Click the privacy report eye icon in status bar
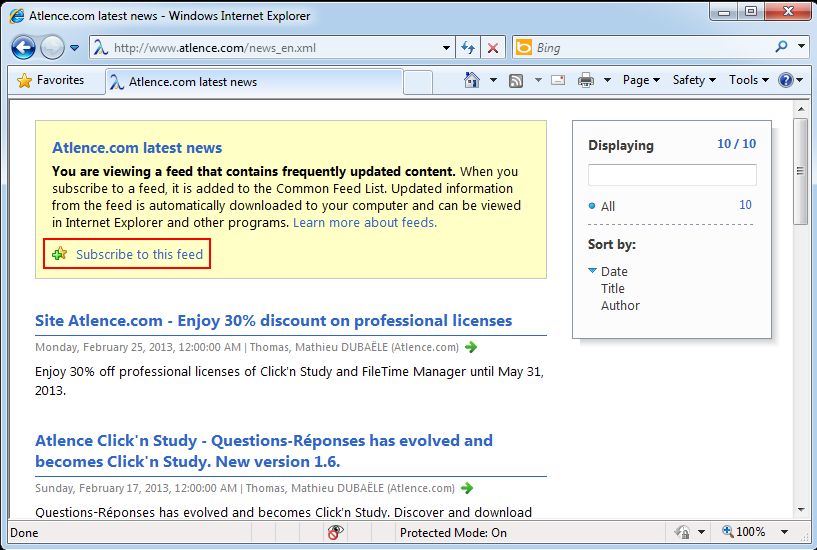Viewport: 817px width, 550px height. [x=336, y=532]
